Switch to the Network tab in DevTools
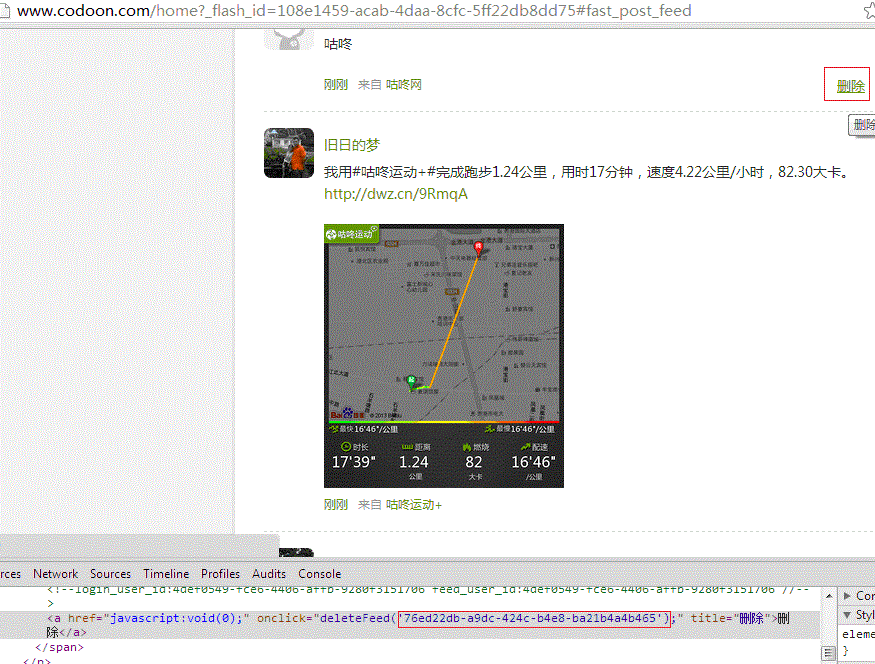This screenshot has width=875, height=664. coord(55,574)
